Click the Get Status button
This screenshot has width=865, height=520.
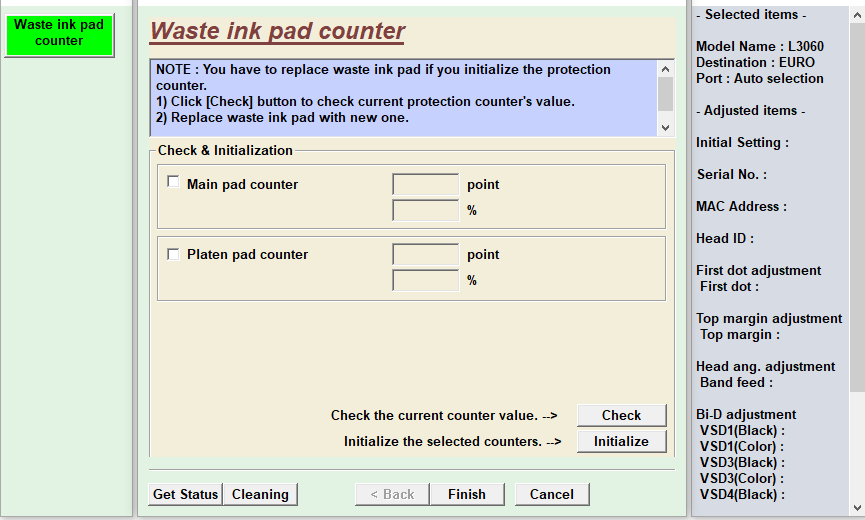[x=185, y=494]
